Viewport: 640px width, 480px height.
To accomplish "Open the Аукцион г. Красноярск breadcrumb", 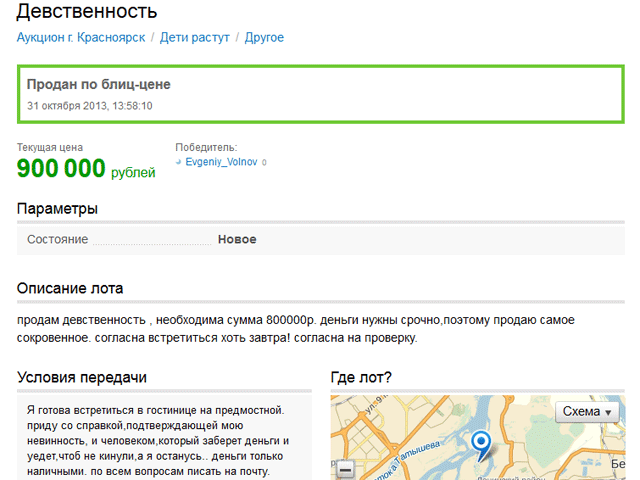I will click(x=81, y=38).
